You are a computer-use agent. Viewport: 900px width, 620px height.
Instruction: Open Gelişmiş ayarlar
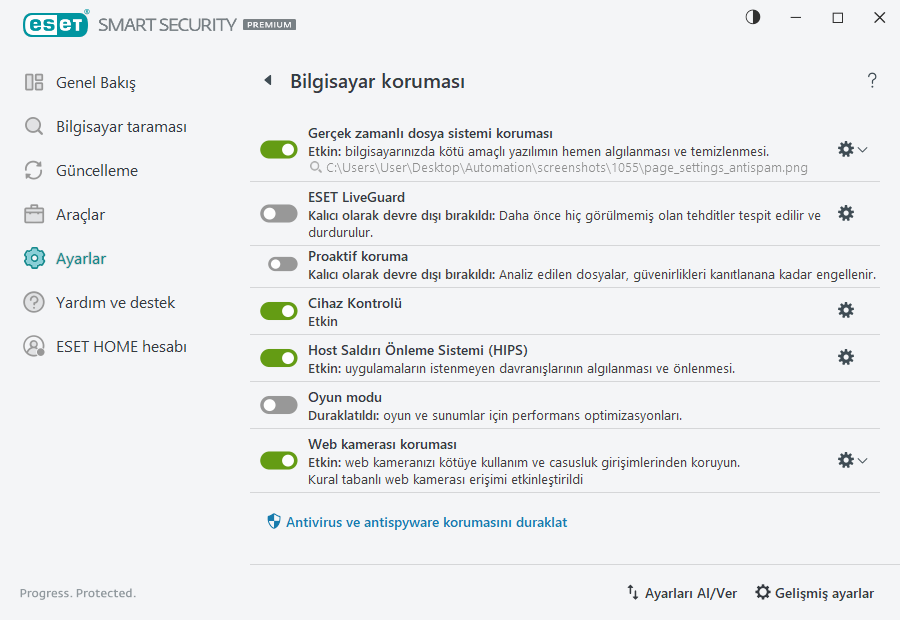pyautogui.click(x=814, y=593)
